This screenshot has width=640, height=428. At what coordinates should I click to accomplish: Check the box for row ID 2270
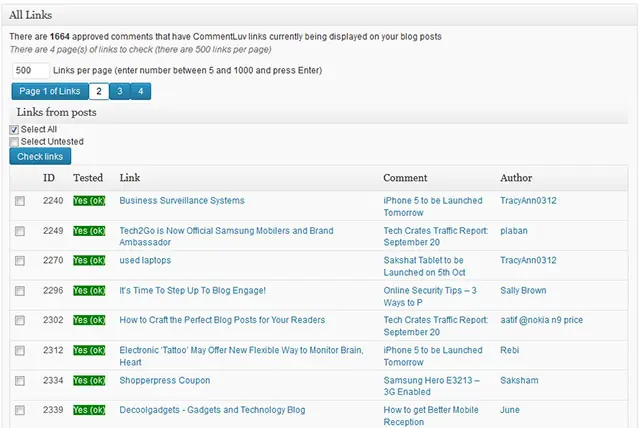point(20,261)
